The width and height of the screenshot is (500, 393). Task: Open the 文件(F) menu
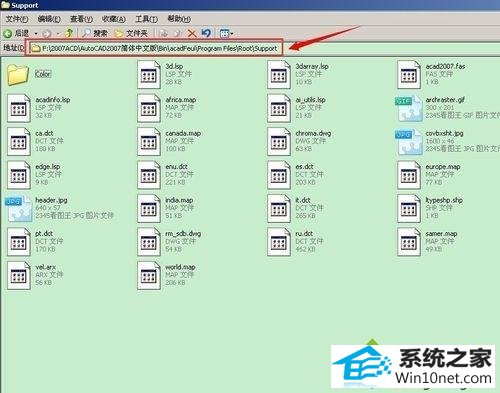[17, 19]
